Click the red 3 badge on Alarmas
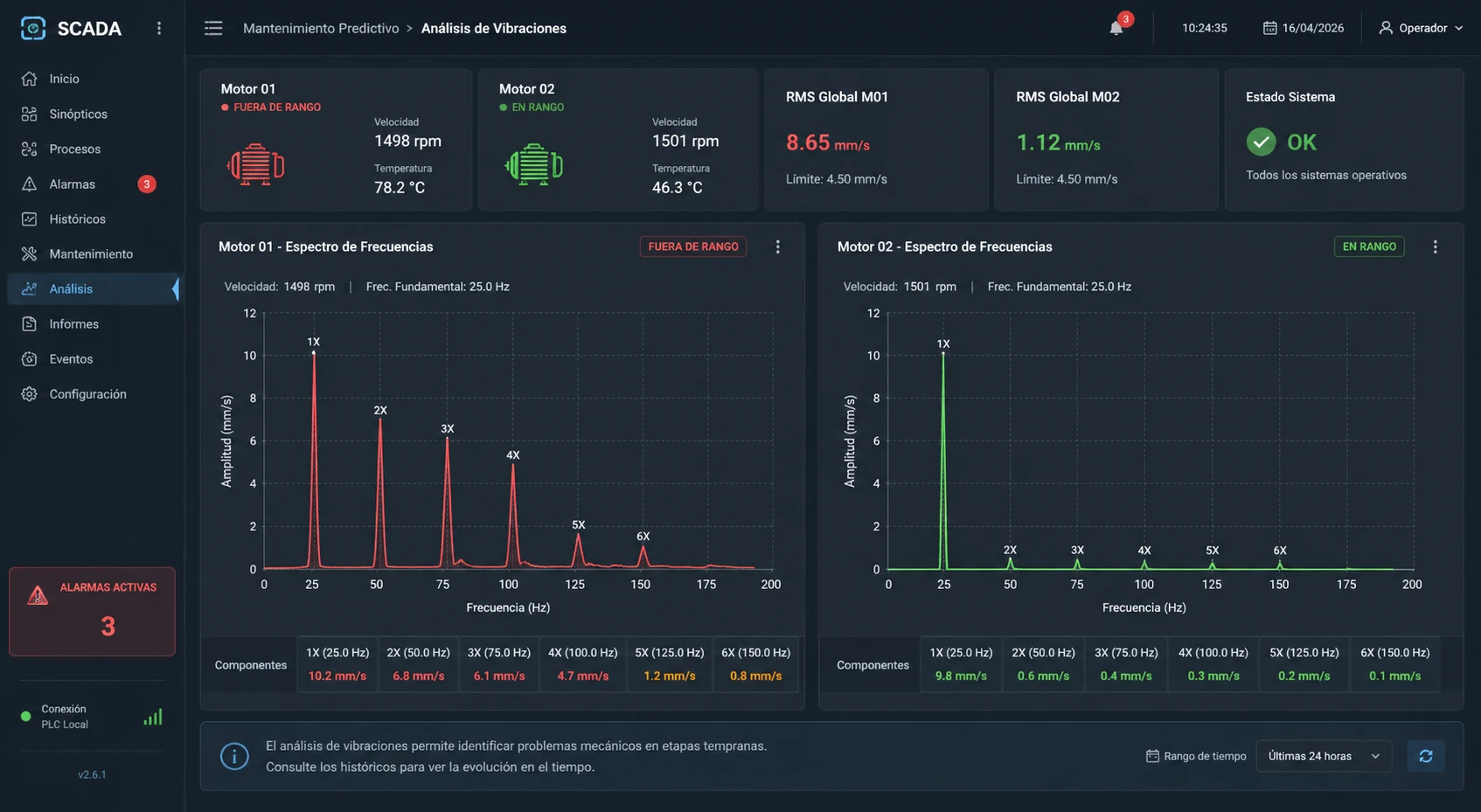 point(147,184)
